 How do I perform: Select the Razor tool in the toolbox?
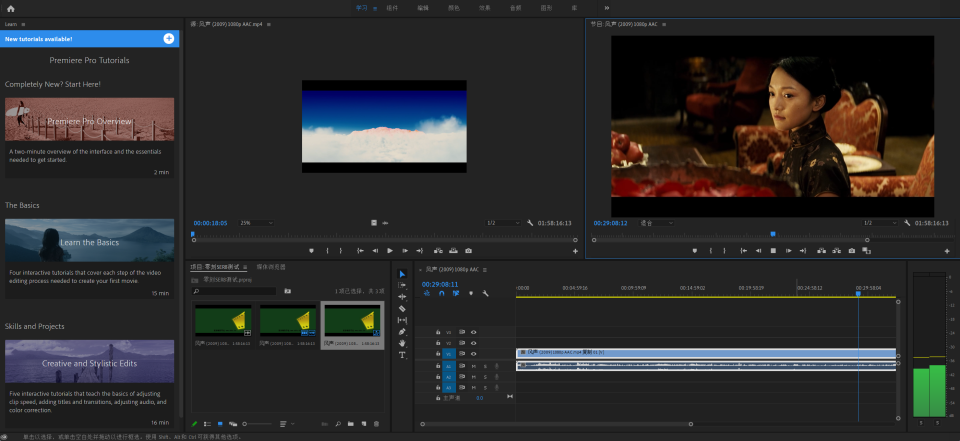click(x=402, y=309)
